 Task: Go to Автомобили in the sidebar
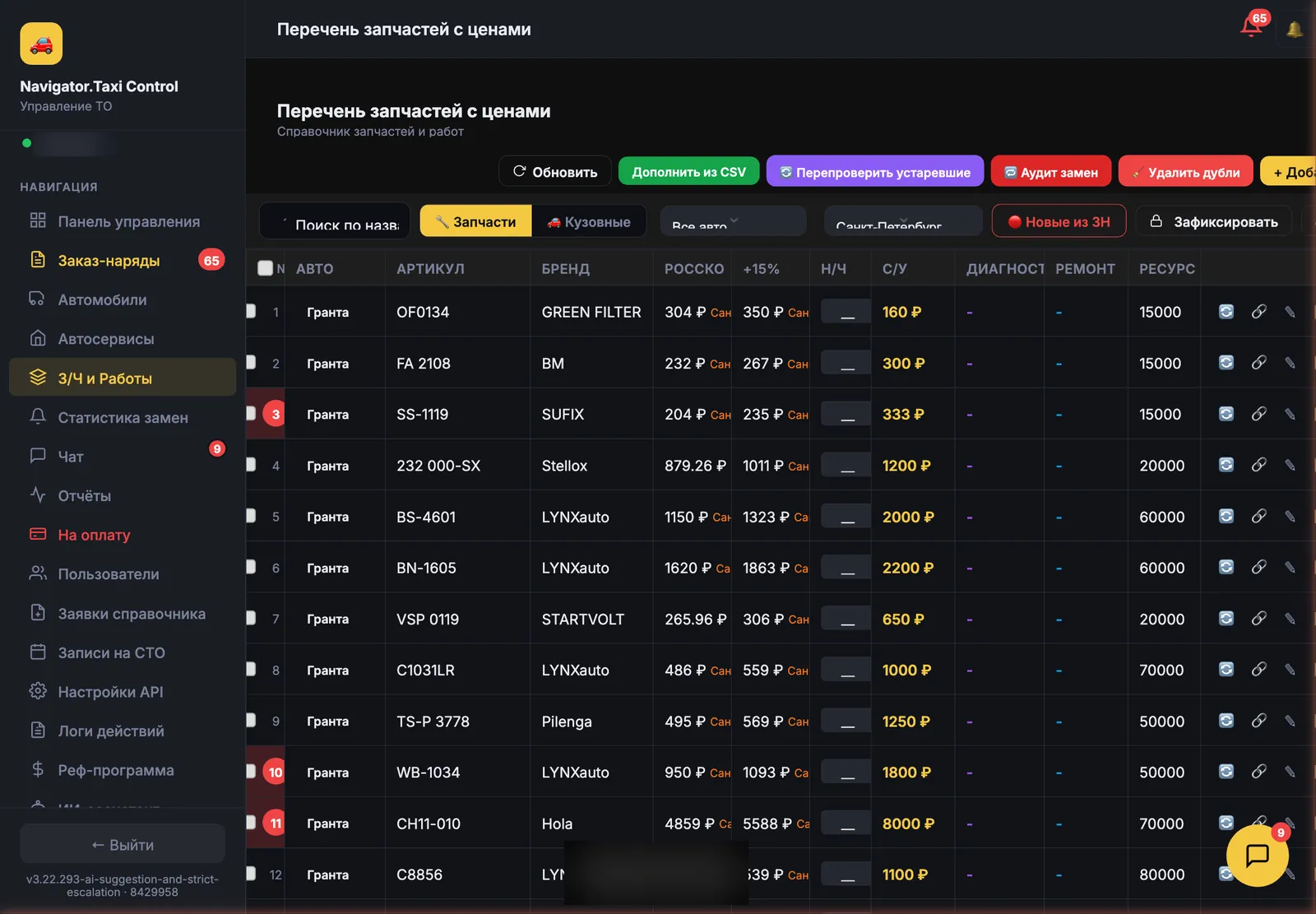pos(123,300)
